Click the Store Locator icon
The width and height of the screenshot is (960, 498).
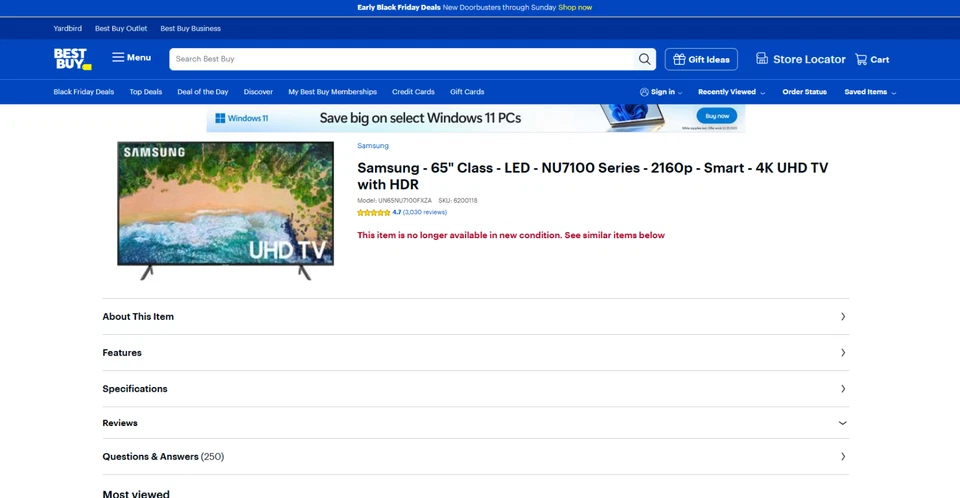coord(762,59)
